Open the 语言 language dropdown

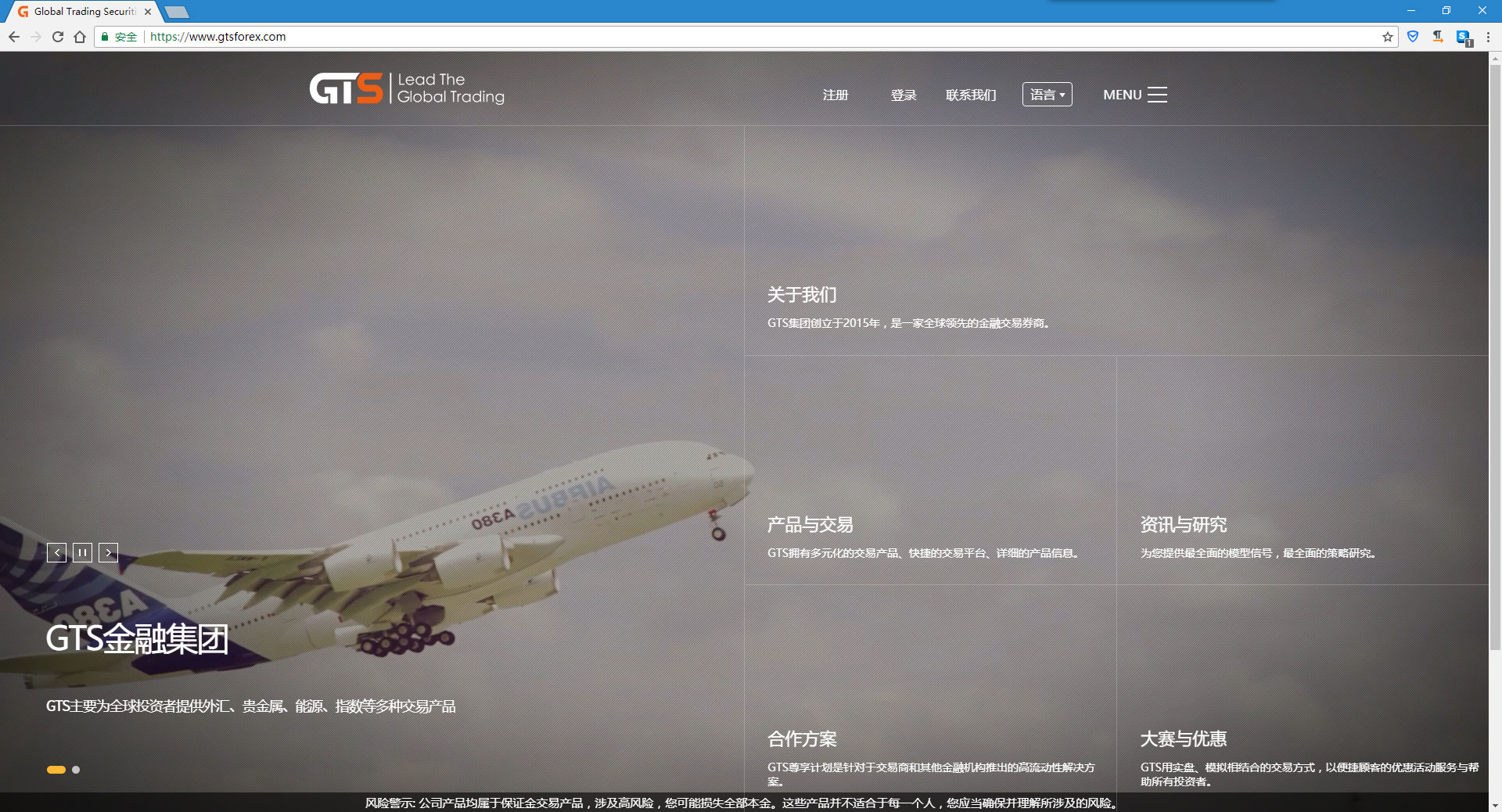tap(1047, 95)
